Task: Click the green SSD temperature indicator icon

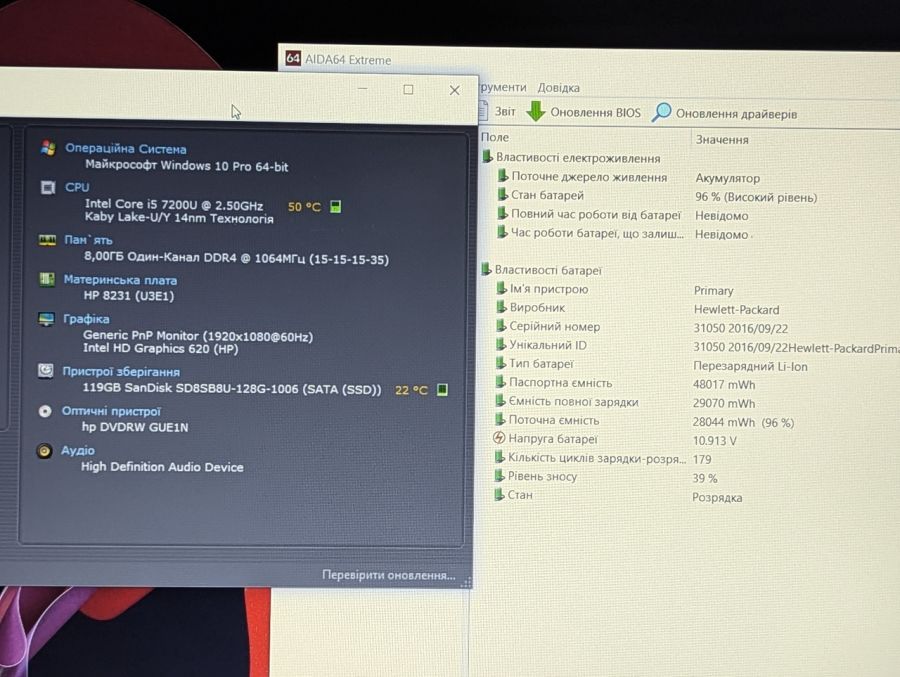Action: point(442,390)
